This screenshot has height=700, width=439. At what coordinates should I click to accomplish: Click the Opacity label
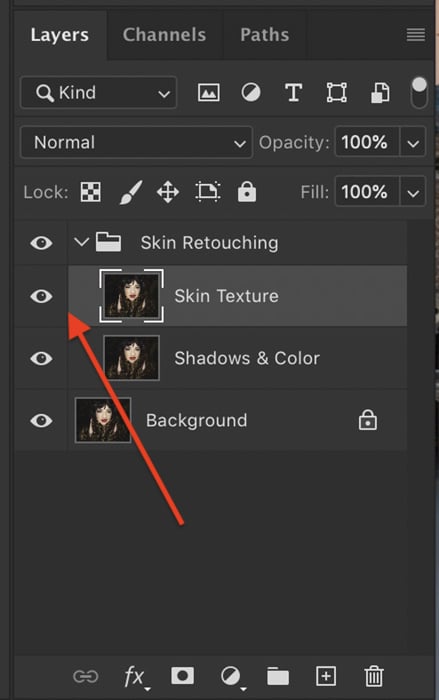pos(294,143)
